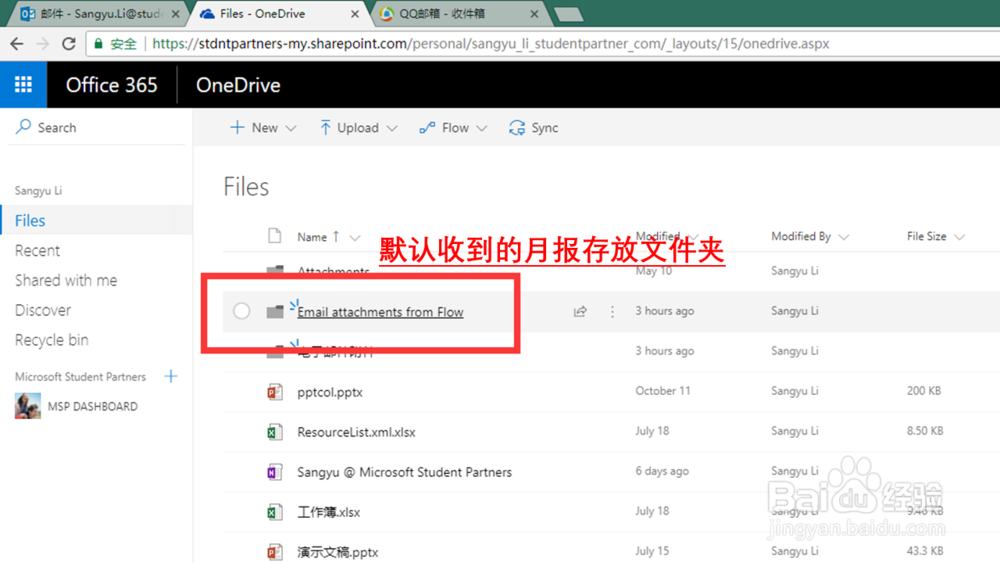Click the Sync circular arrows icon

[517, 128]
